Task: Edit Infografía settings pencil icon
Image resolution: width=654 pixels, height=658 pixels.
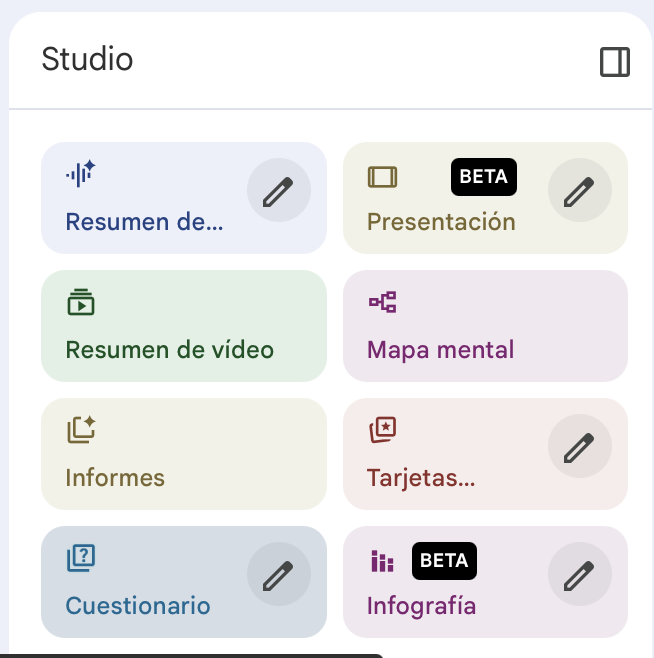Action: click(580, 574)
